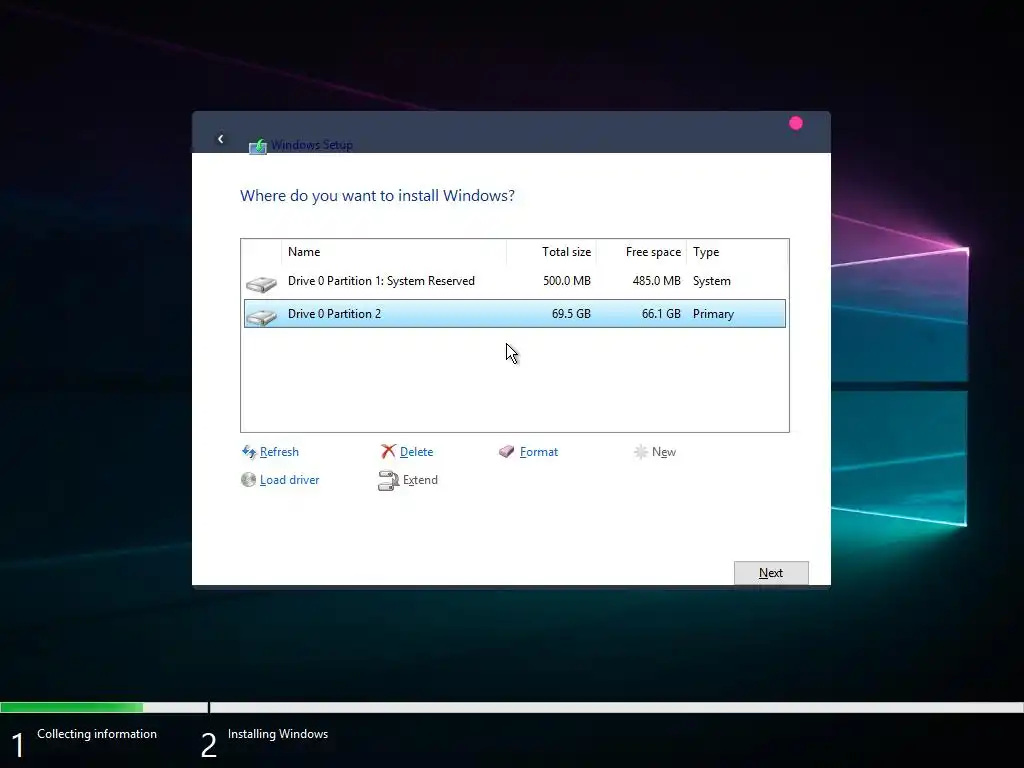This screenshot has height=768, width=1024.
Task: Click the New starburst icon
Action: (x=641, y=451)
